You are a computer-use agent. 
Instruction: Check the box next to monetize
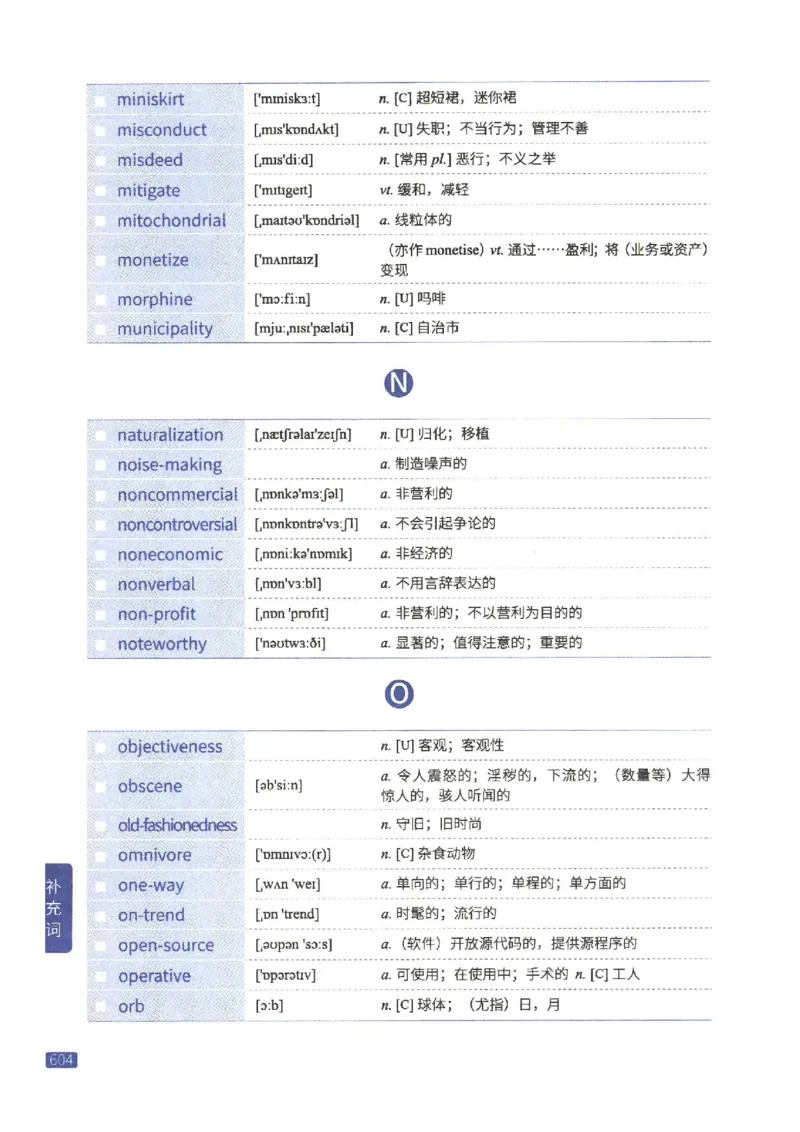pyautogui.click(x=100, y=259)
